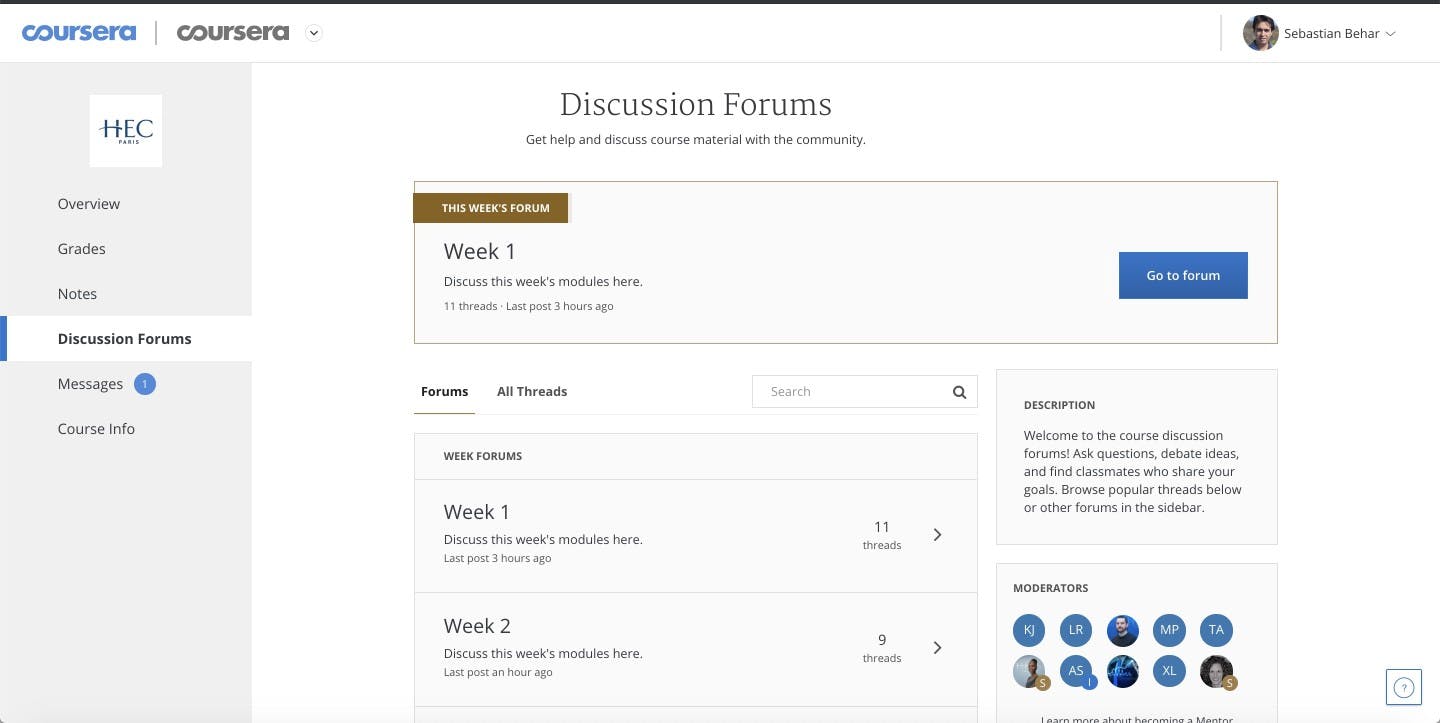Click the Description panel heading
Screen dimensions: 1440x723
[x=1059, y=405]
